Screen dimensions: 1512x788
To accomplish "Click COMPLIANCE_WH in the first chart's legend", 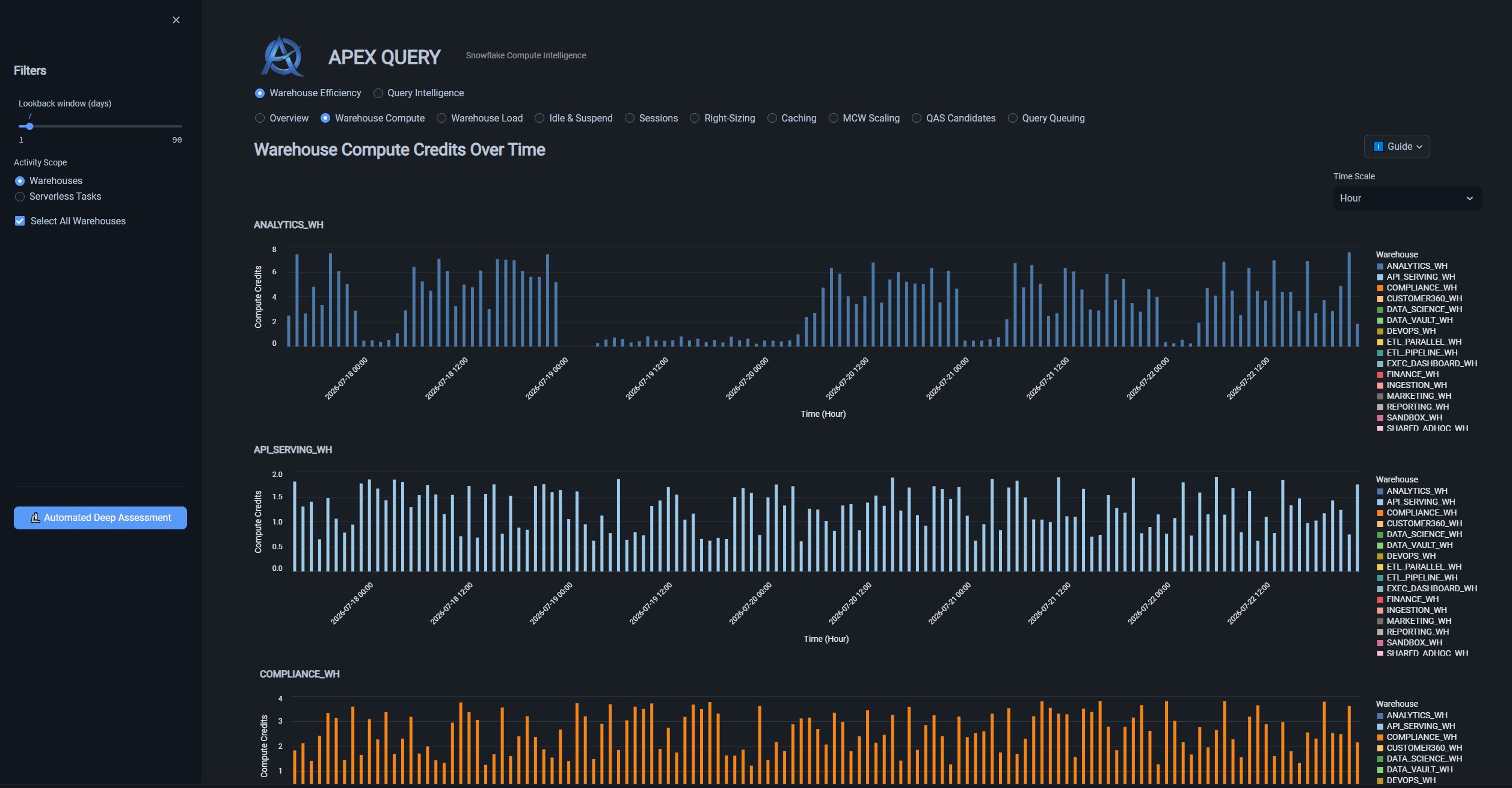I will click(x=1417, y=288).
